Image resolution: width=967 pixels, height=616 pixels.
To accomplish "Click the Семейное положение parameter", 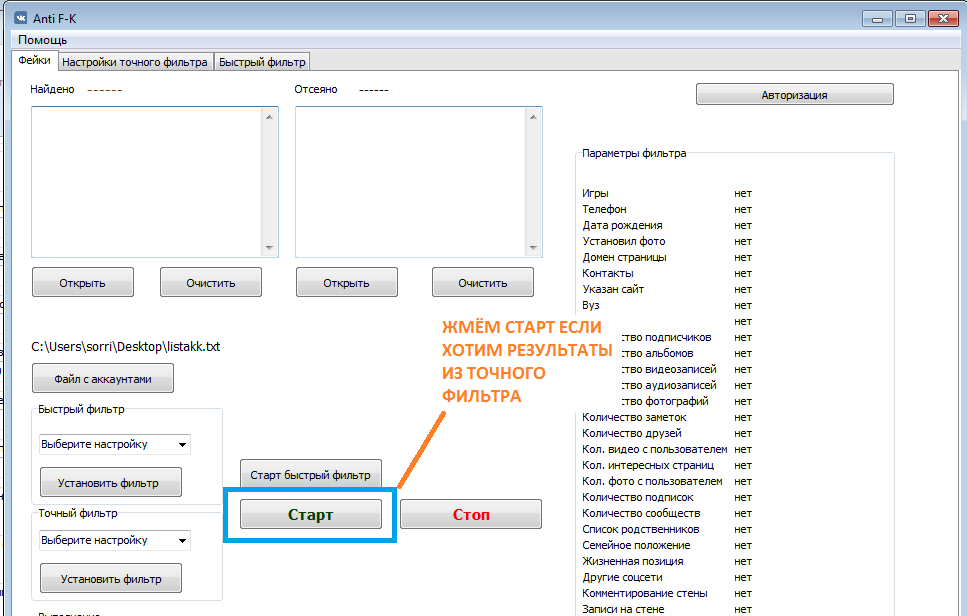I will click(x=636, y=546).
